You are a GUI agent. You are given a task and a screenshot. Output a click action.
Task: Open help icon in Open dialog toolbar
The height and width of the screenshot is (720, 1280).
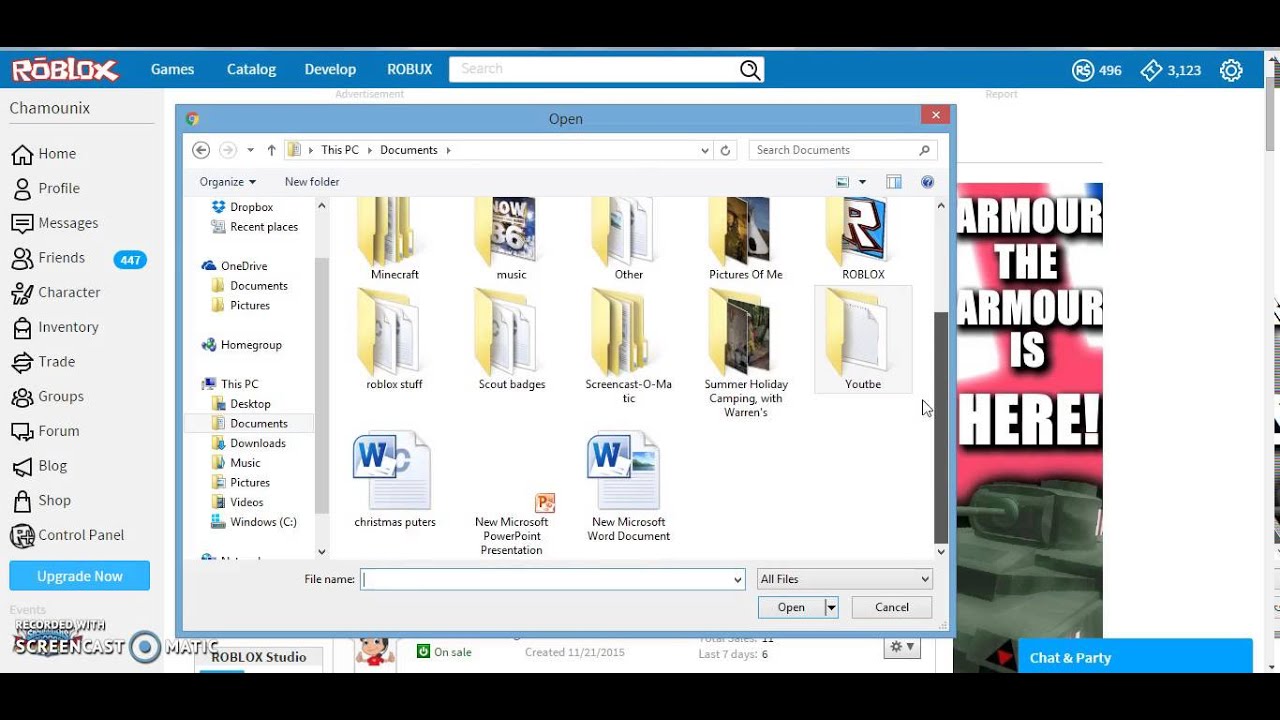coord(927,182)
